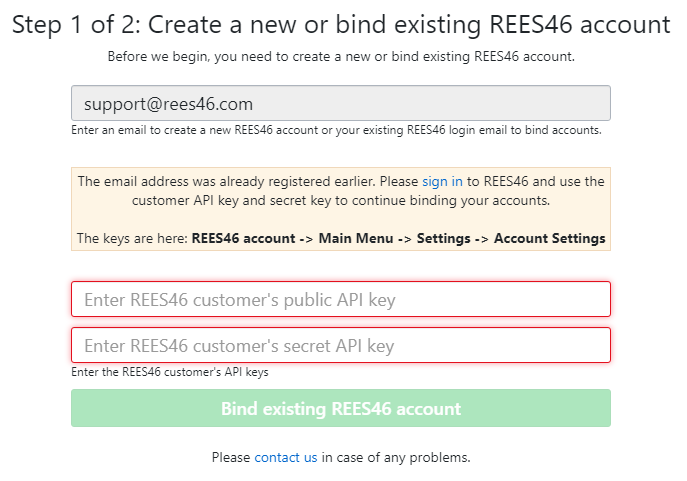This screenshot has width=687, height=481.
Task: Click 'Enter the REES46 customer's API keys' hint
Action: point(170,372)
